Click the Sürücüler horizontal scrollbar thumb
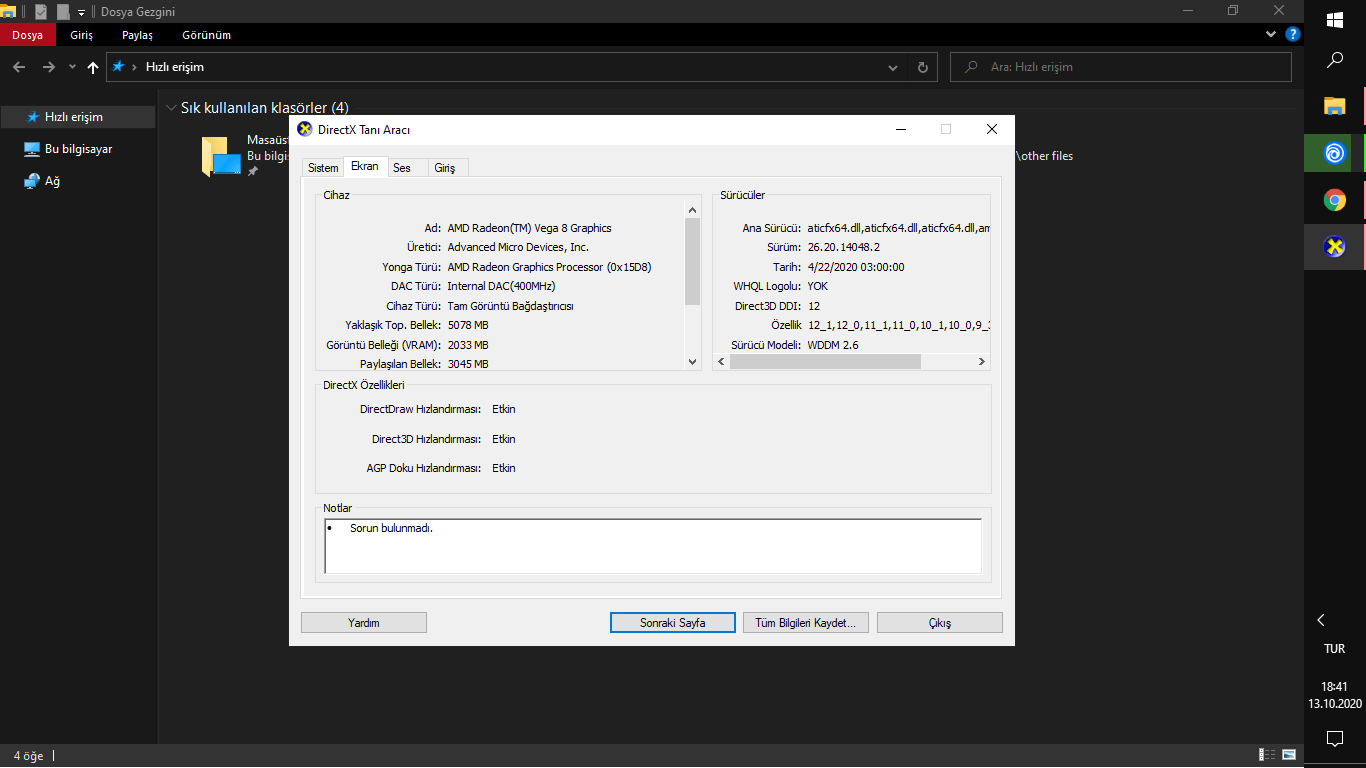The height and width of the screenshot is (768, 1366). (825, 362)
